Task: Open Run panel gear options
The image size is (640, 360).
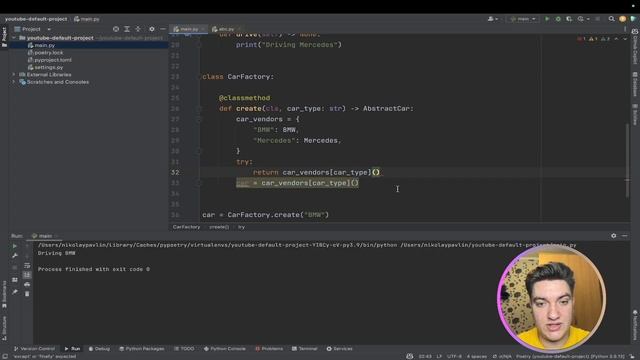Action: click(613, 236)
